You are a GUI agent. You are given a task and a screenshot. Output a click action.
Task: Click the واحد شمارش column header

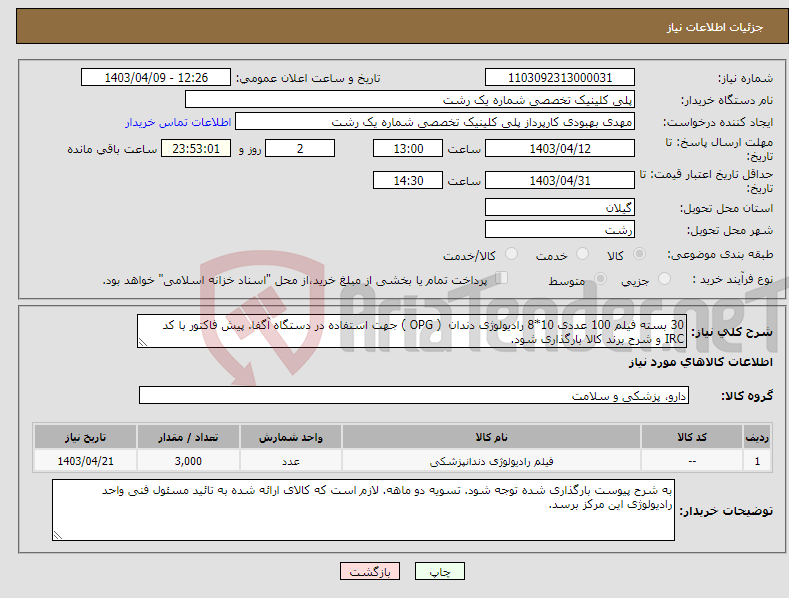[x=291, y=437]
